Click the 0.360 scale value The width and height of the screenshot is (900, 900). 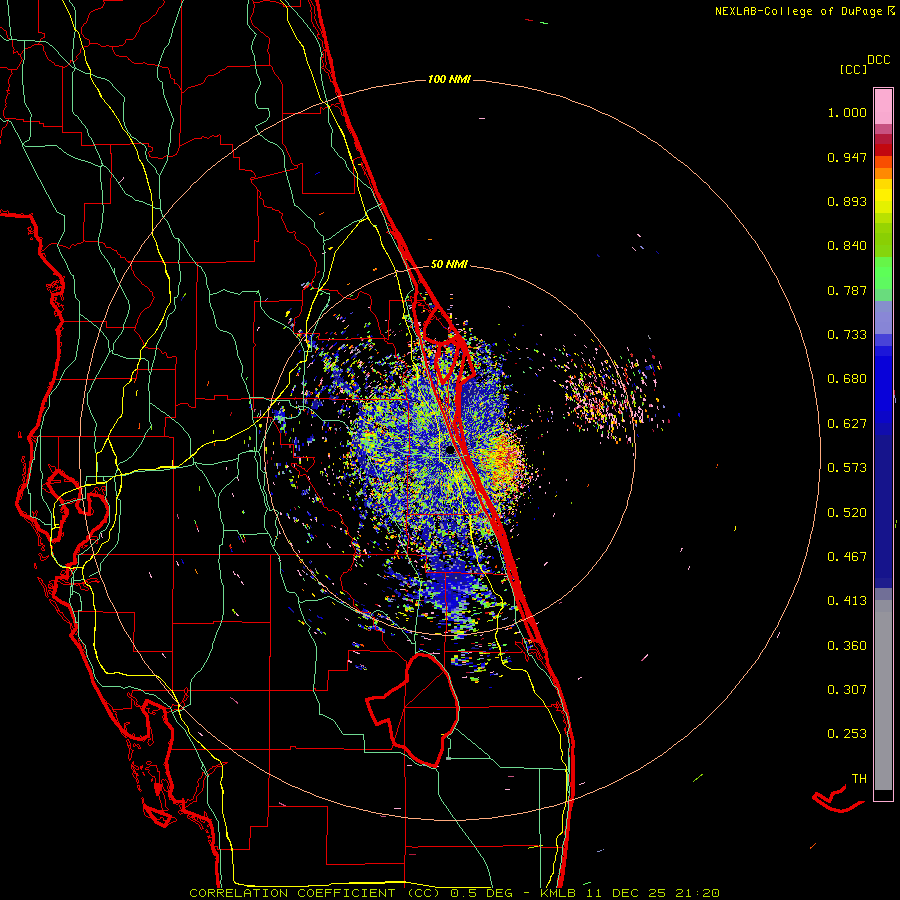(x=847, y=646)
